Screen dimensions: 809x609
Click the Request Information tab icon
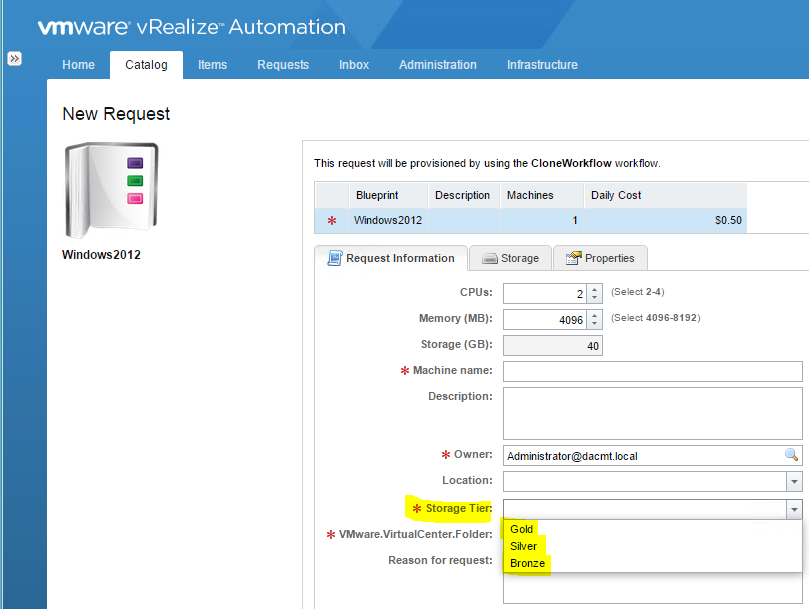(x=335, y=258)
